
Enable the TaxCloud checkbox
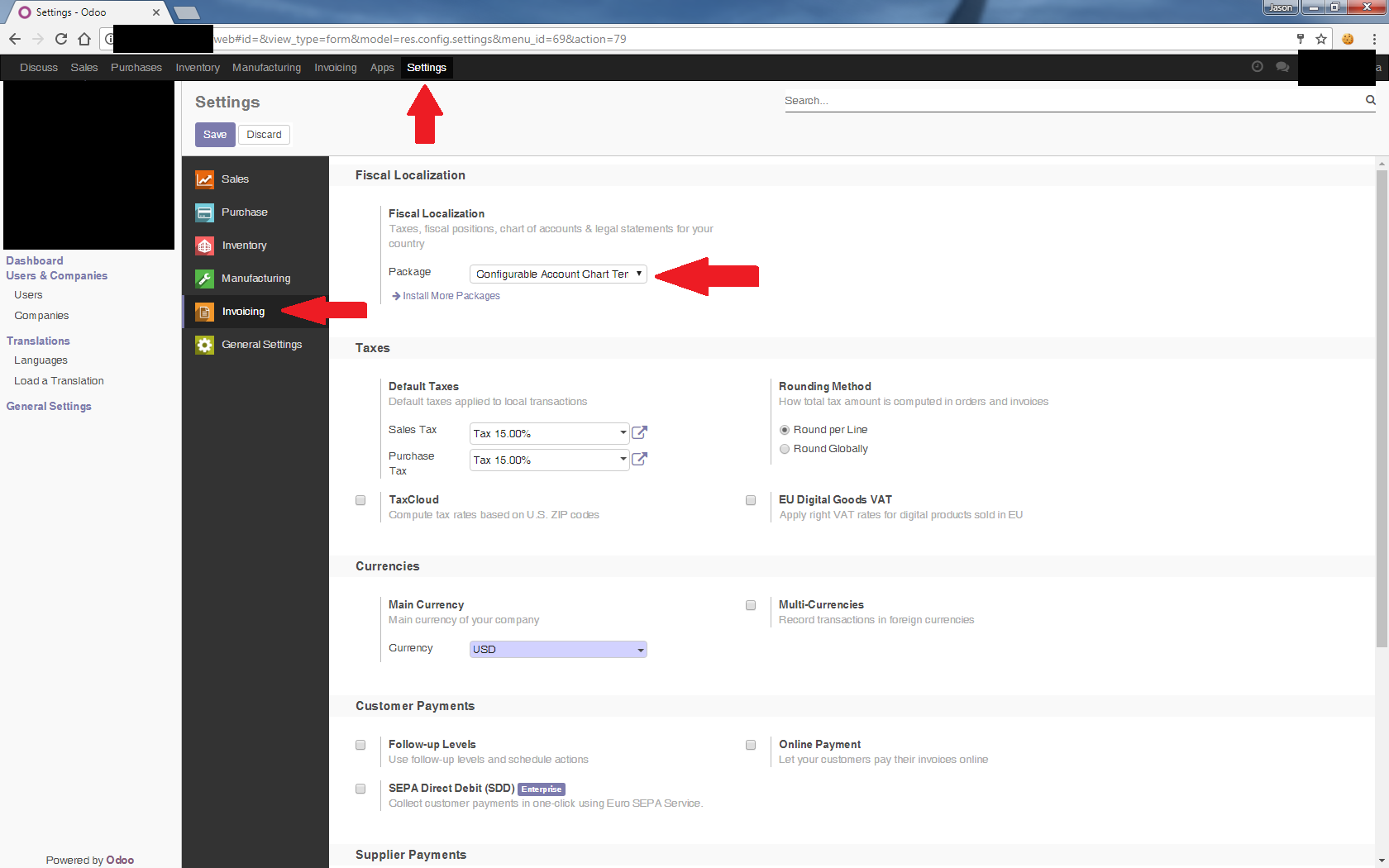pos(360,500)
